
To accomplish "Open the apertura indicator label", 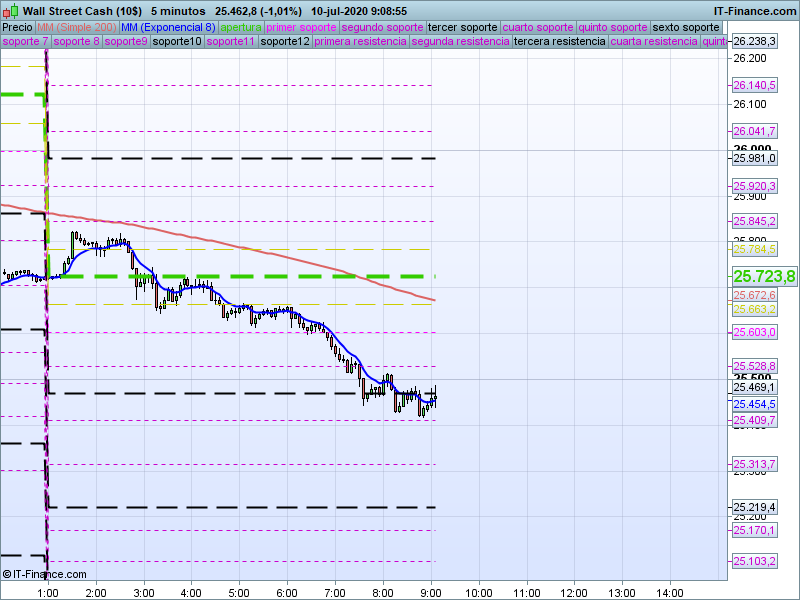I will (x=241, y=27).
